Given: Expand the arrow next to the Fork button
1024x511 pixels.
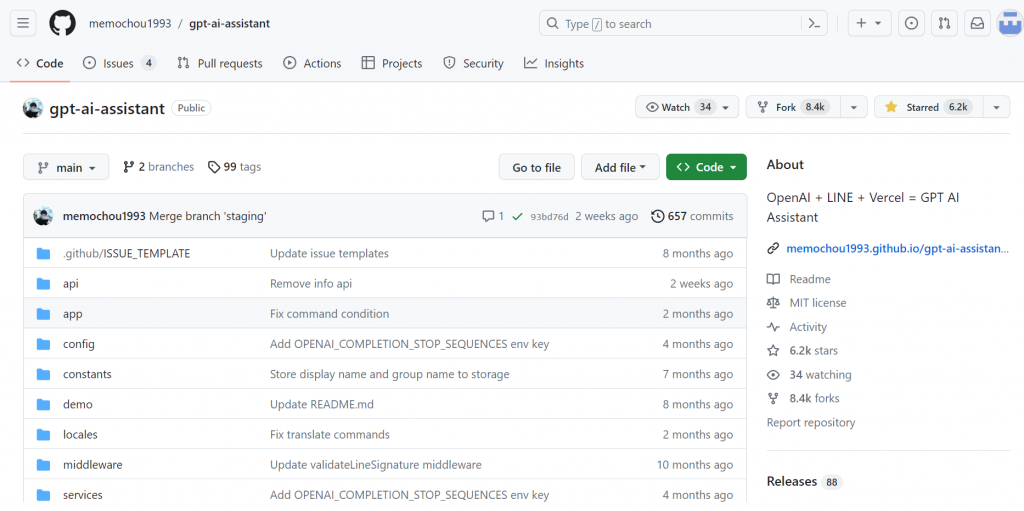Looking at the screenshot, I should click(x=853, y=107).
